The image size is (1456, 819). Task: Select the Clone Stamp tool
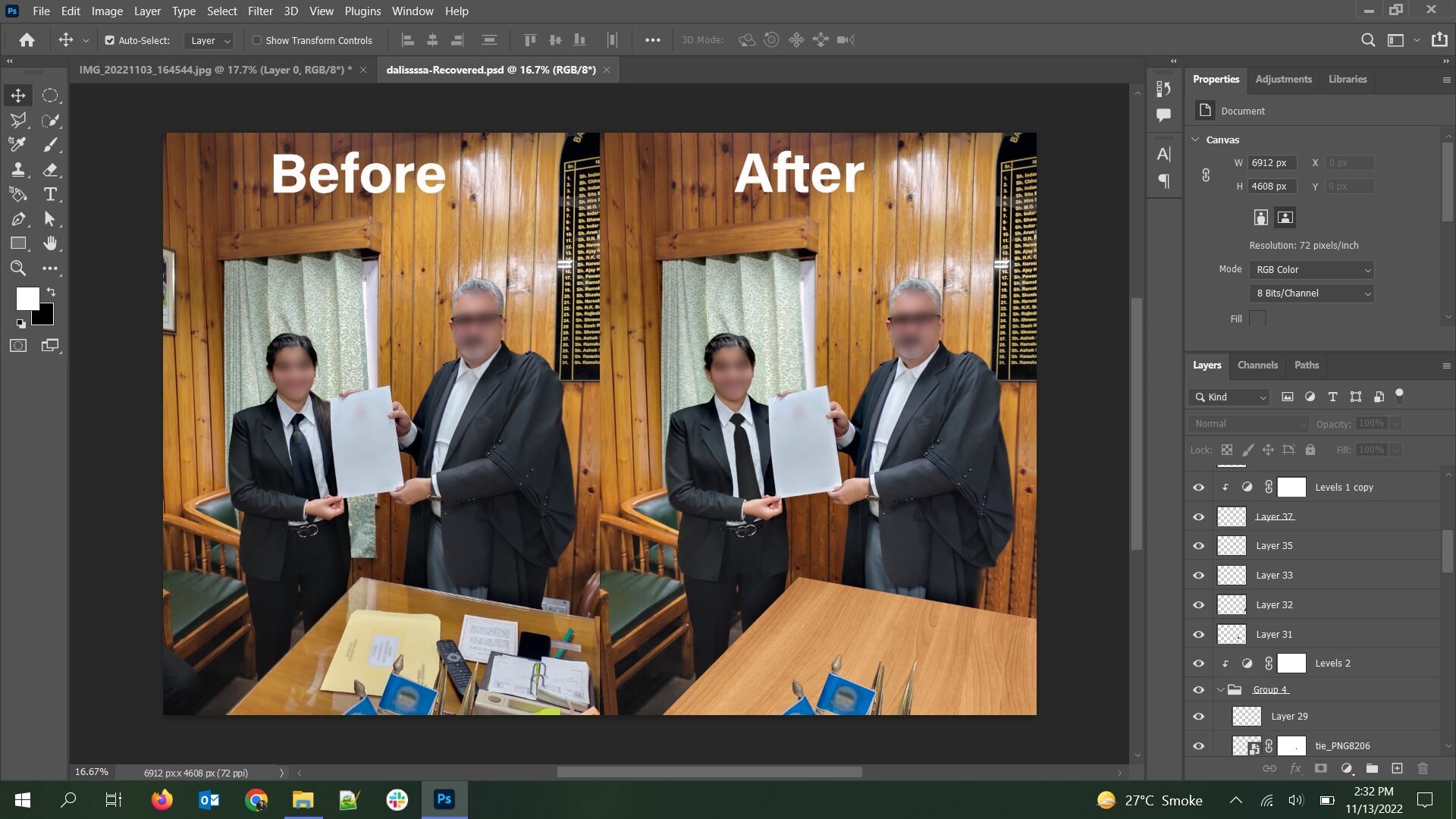pos(18,170)
